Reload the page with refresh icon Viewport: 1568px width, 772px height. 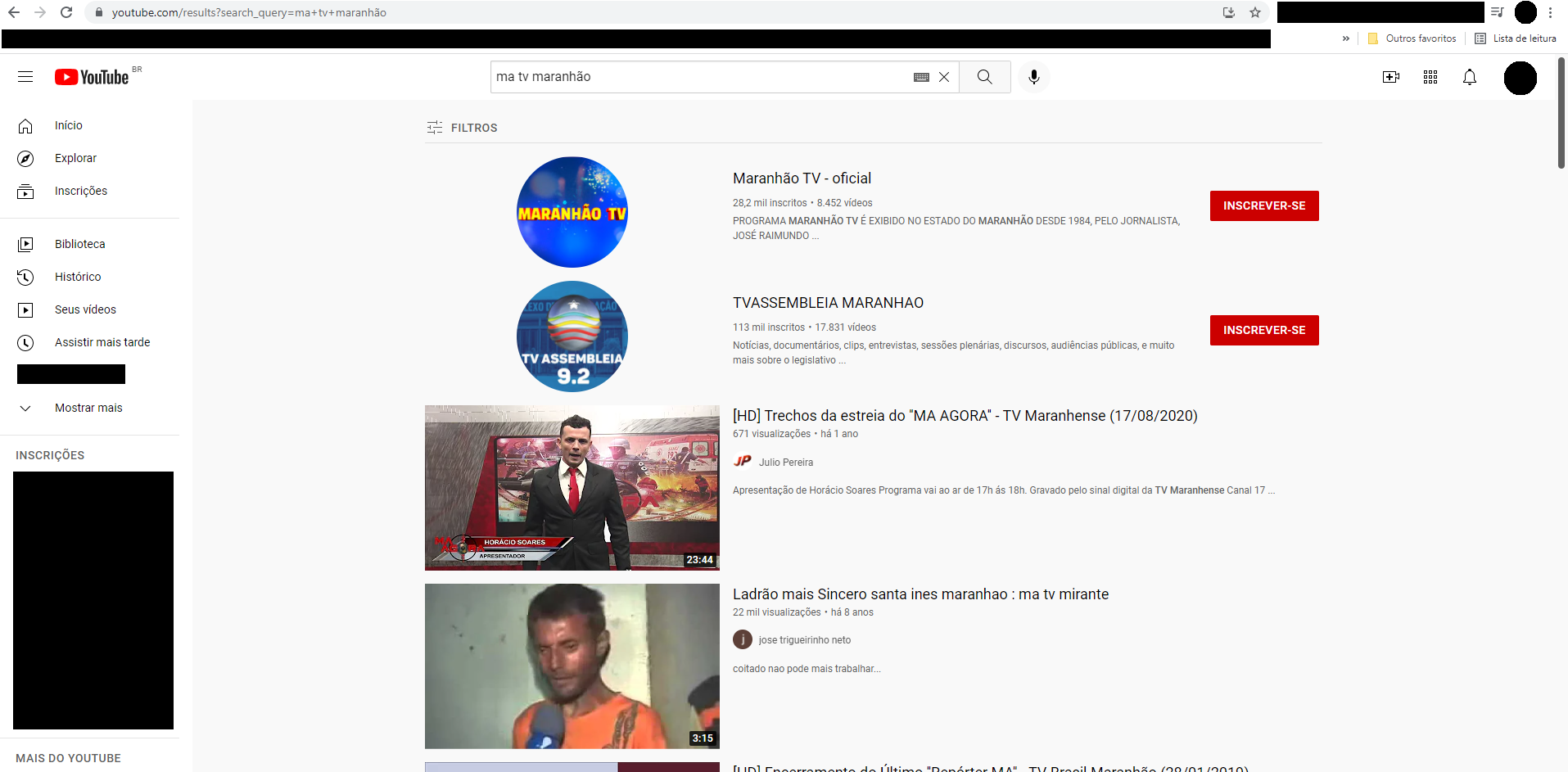[x=66, y=12]
